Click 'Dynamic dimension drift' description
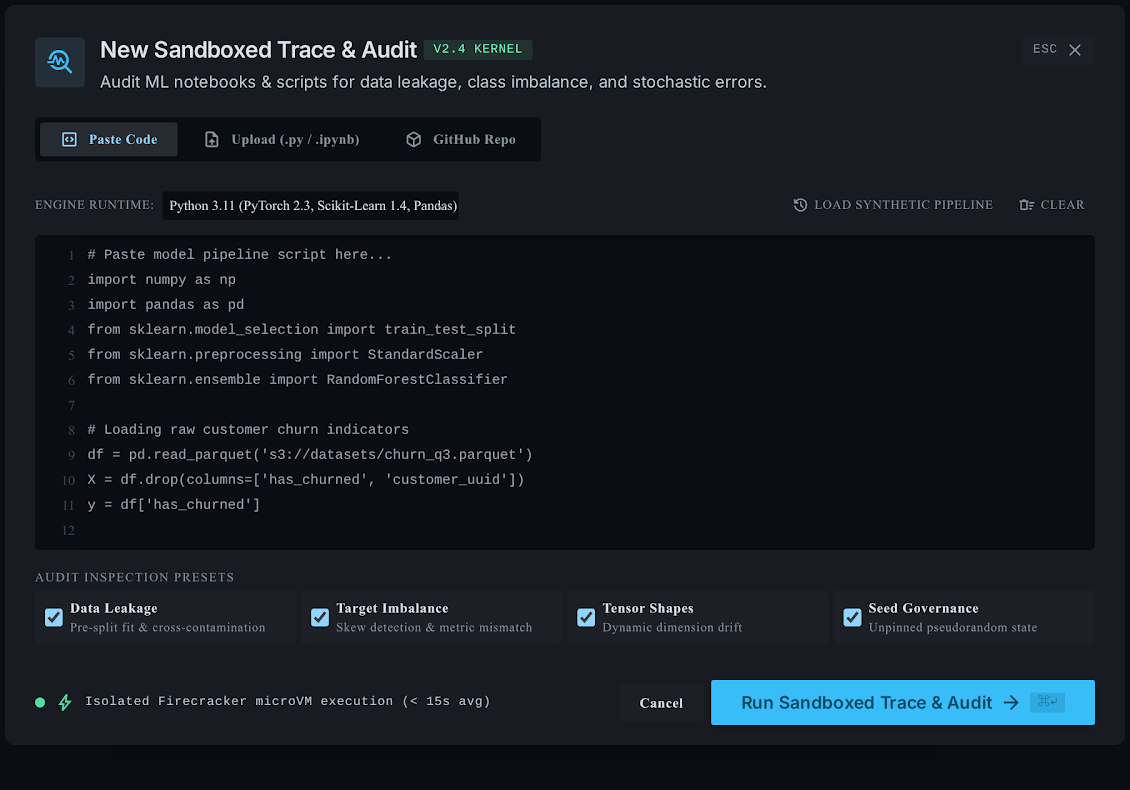Screen dimensions: 1130x790 (672, 627)
